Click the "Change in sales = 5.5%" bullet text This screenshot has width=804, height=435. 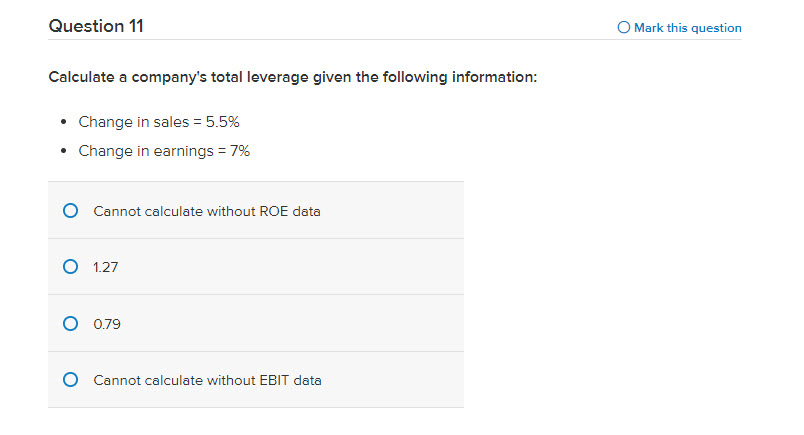159,122
